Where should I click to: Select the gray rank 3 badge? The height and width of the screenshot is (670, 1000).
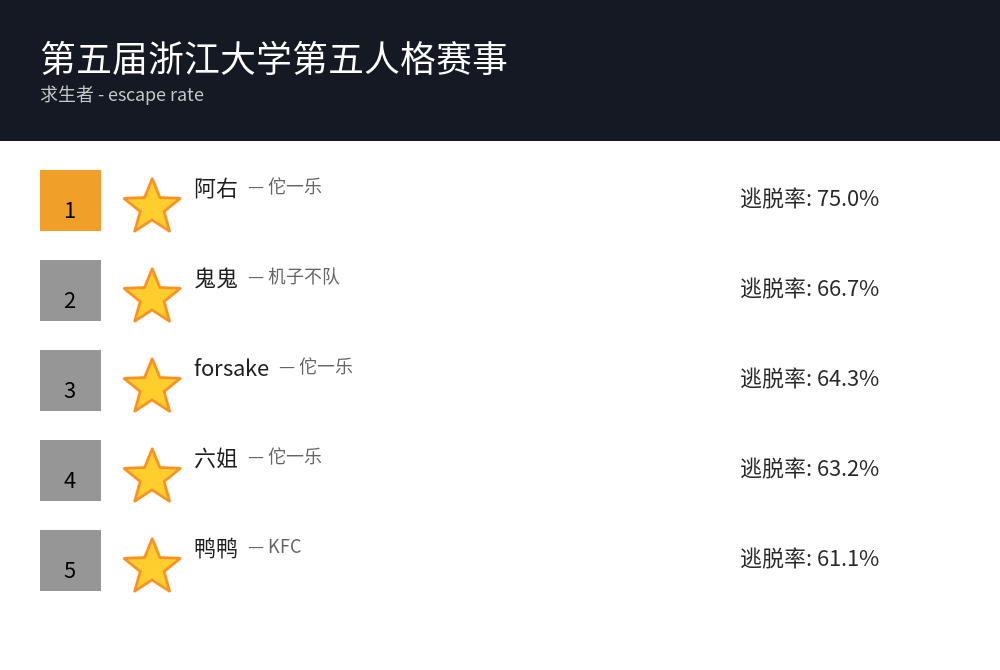coord(70,380)
